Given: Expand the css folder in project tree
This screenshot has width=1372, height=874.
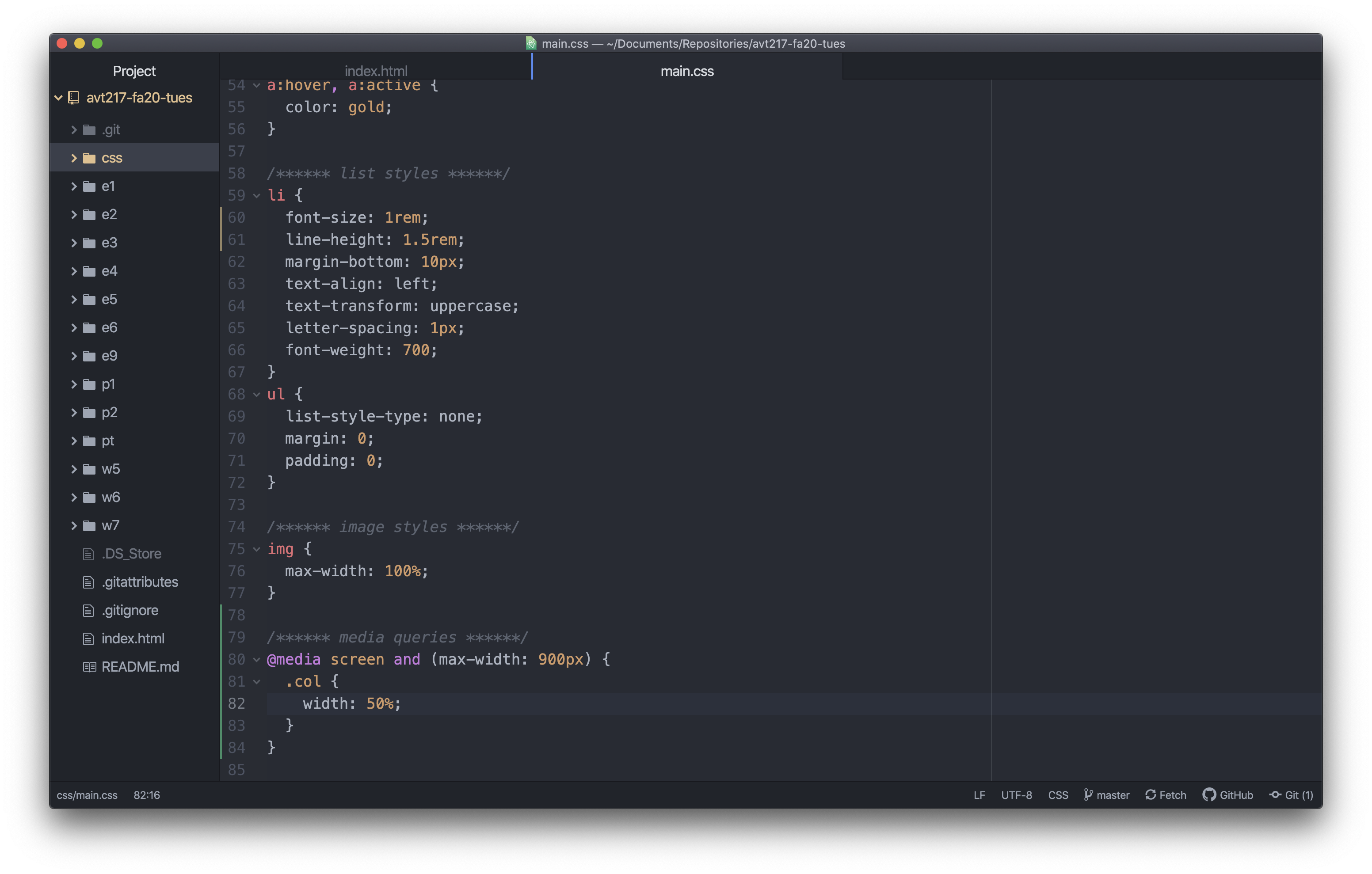Looking at the screenshot, I should (75, 157).
